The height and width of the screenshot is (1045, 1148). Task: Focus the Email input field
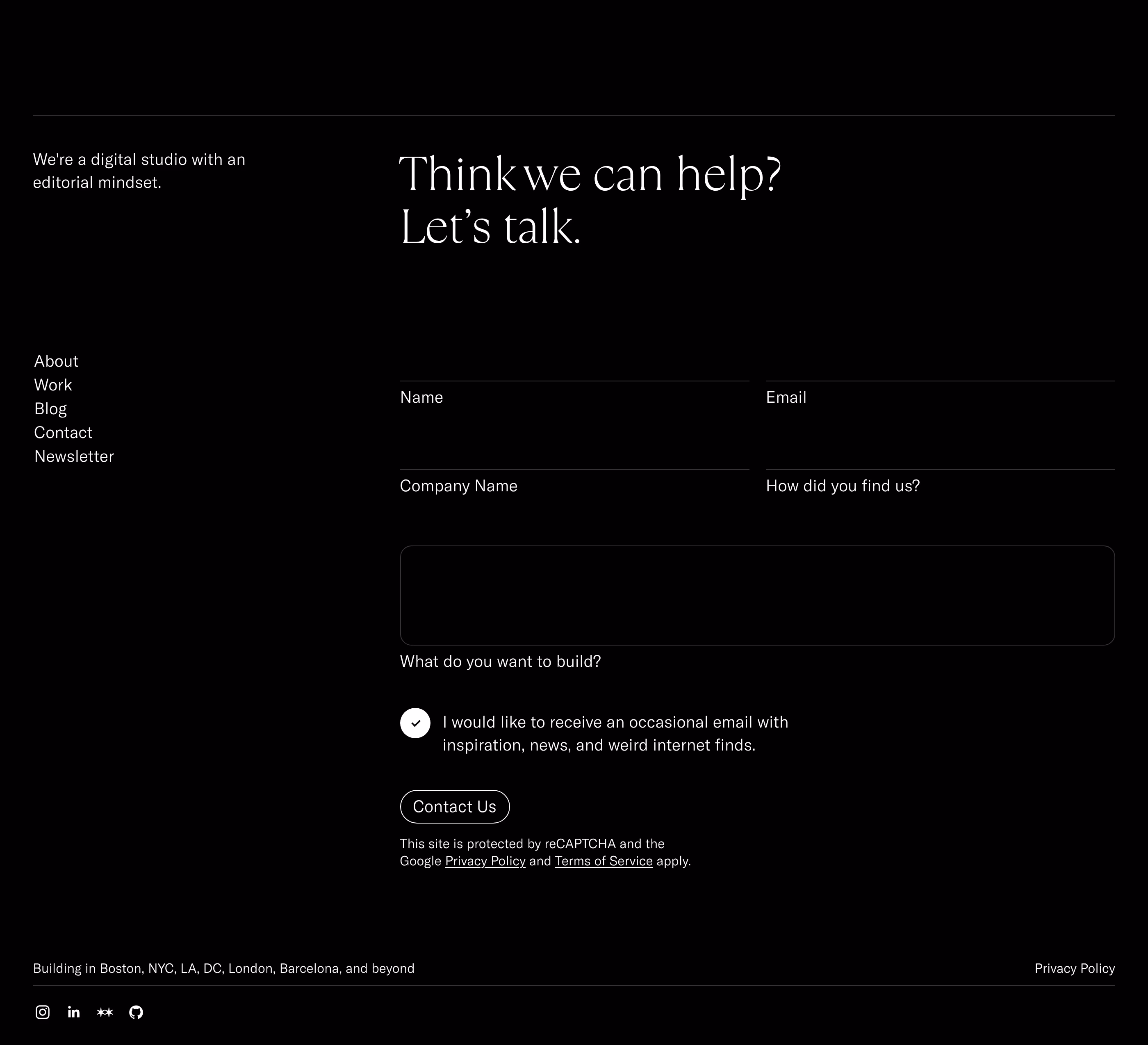(x=940, y=365)
